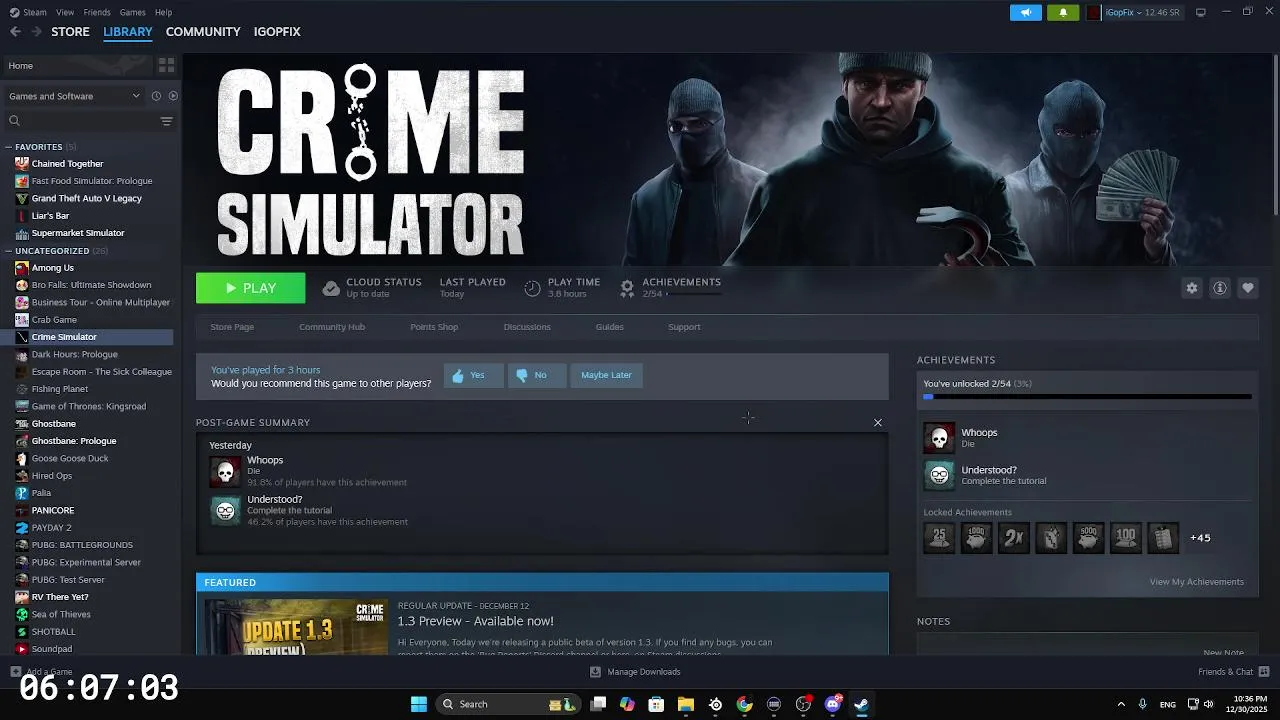Open Chrome from the taskbar
This screenshot has height=720, width=1280.
click(x=744, y=704)
